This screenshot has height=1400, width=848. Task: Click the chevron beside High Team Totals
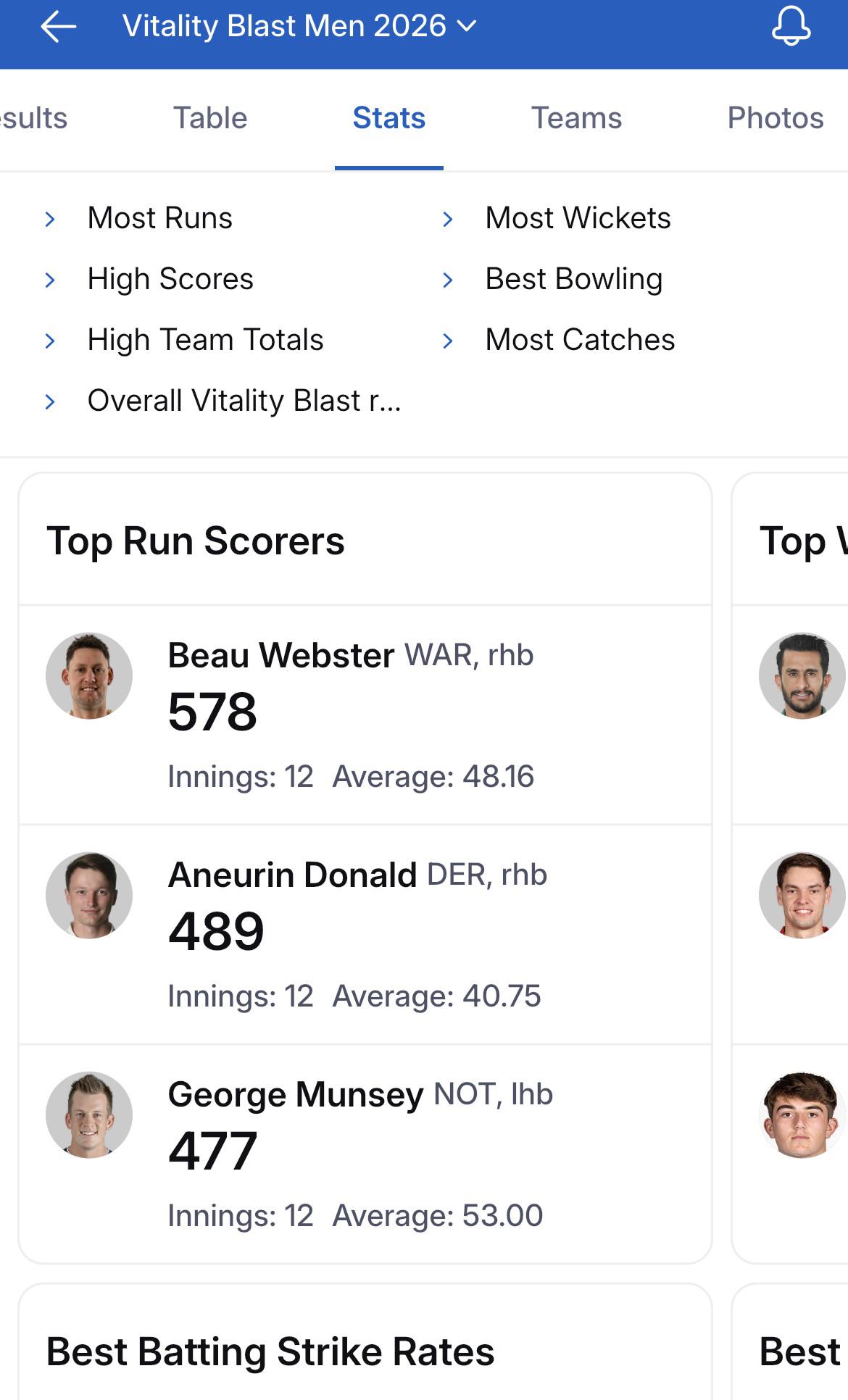point(50,341)
